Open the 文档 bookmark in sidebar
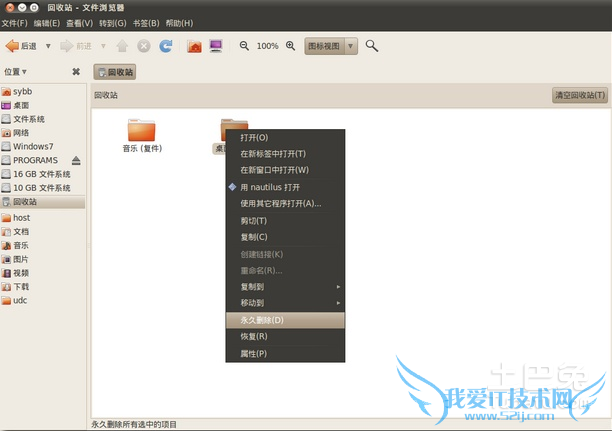 click(x=43, y=232)
